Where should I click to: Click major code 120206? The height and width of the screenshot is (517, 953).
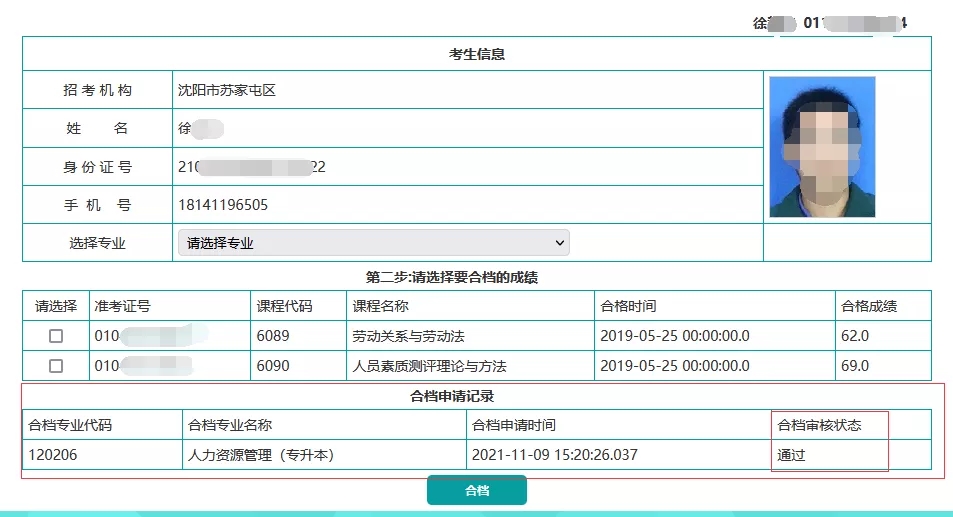click(x=53, y=455)
